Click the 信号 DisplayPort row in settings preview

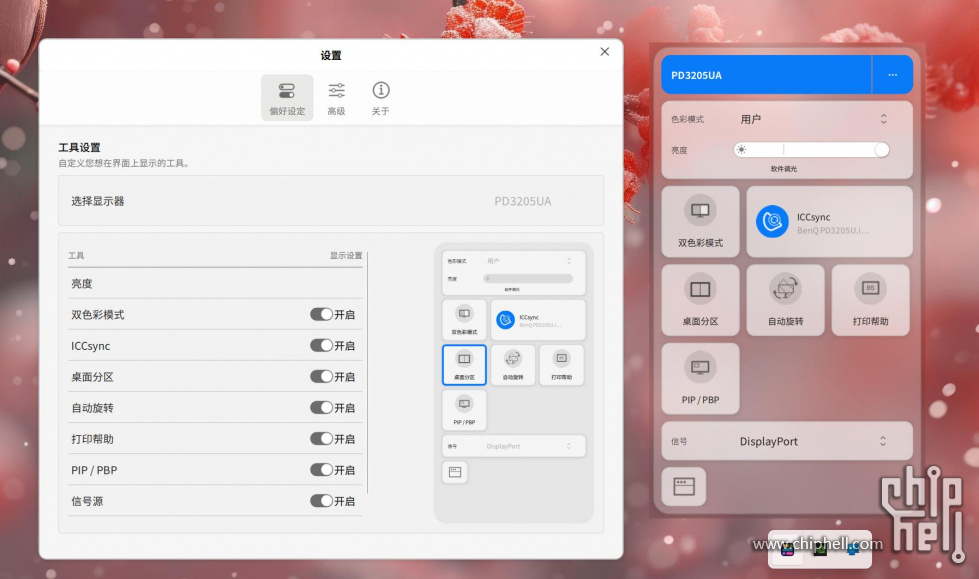pyautogui.click(x=514, y=446)
